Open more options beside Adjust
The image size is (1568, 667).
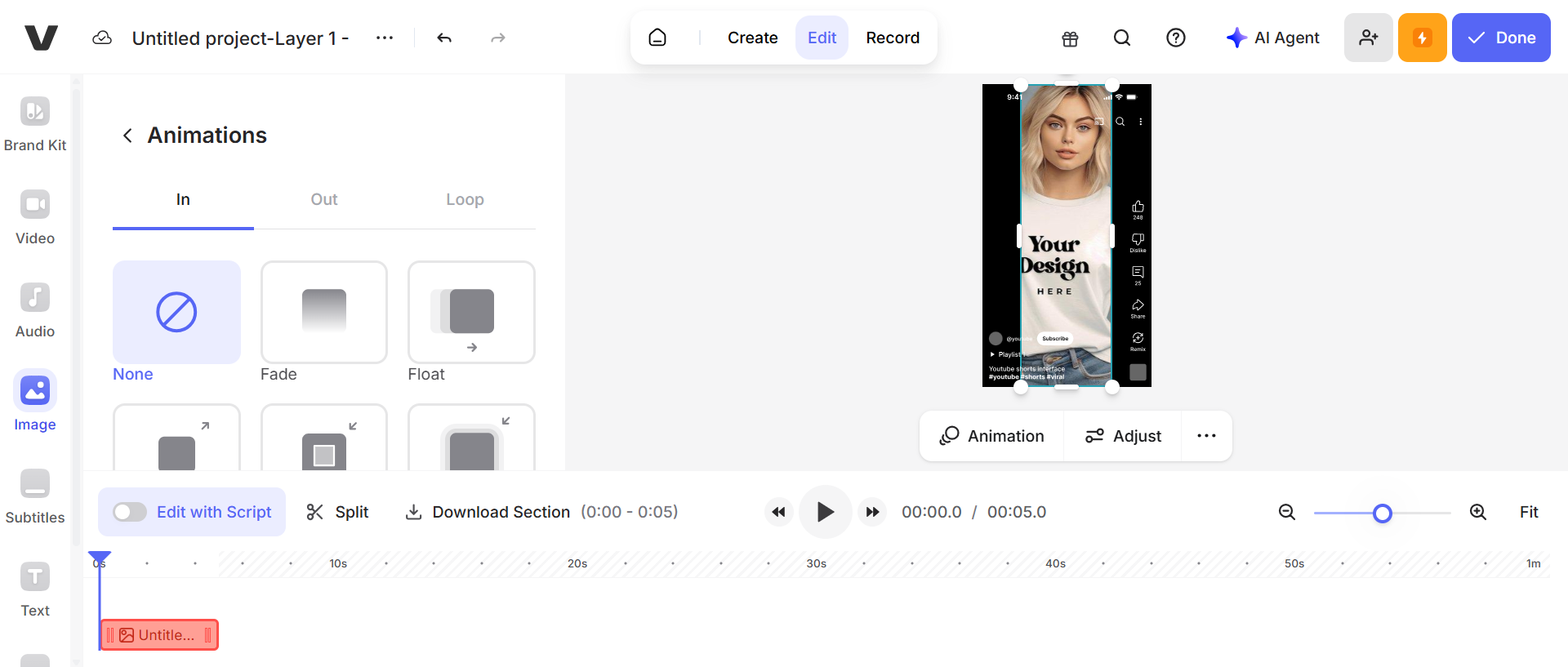coord(1206,436)
